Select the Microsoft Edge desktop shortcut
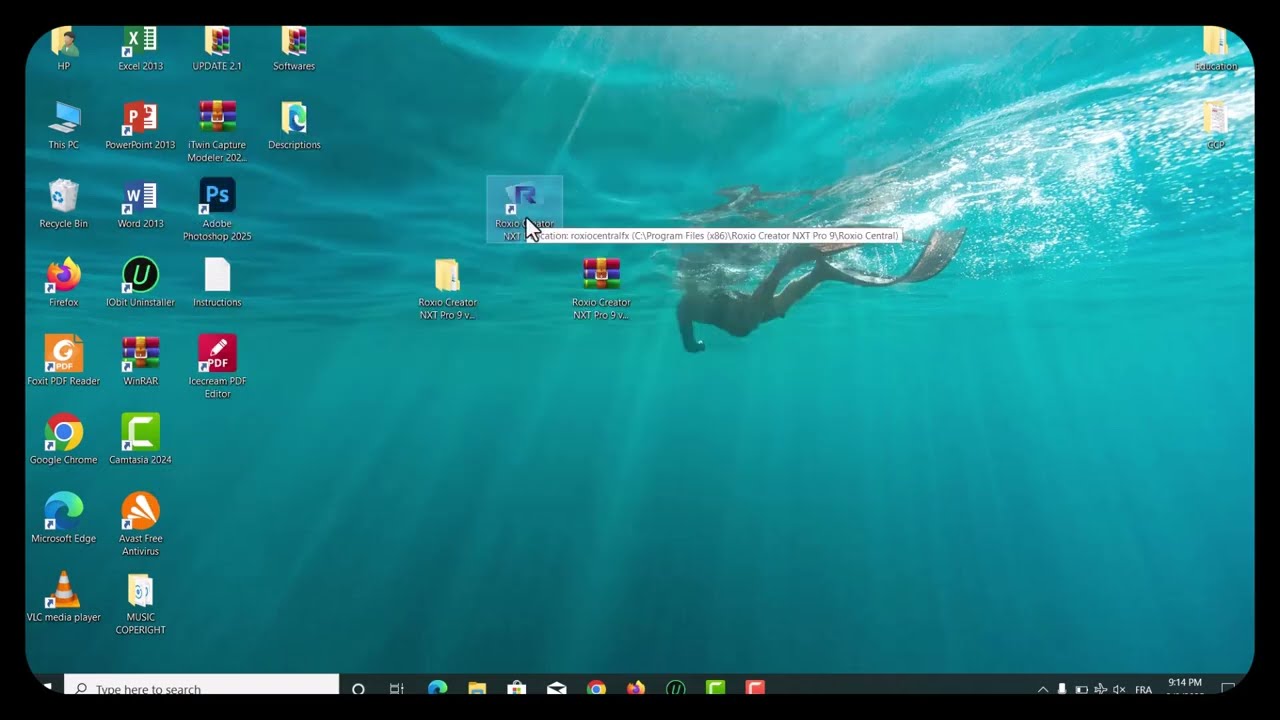This screenshot has height=720, width=1280. (x=64, y=518)
